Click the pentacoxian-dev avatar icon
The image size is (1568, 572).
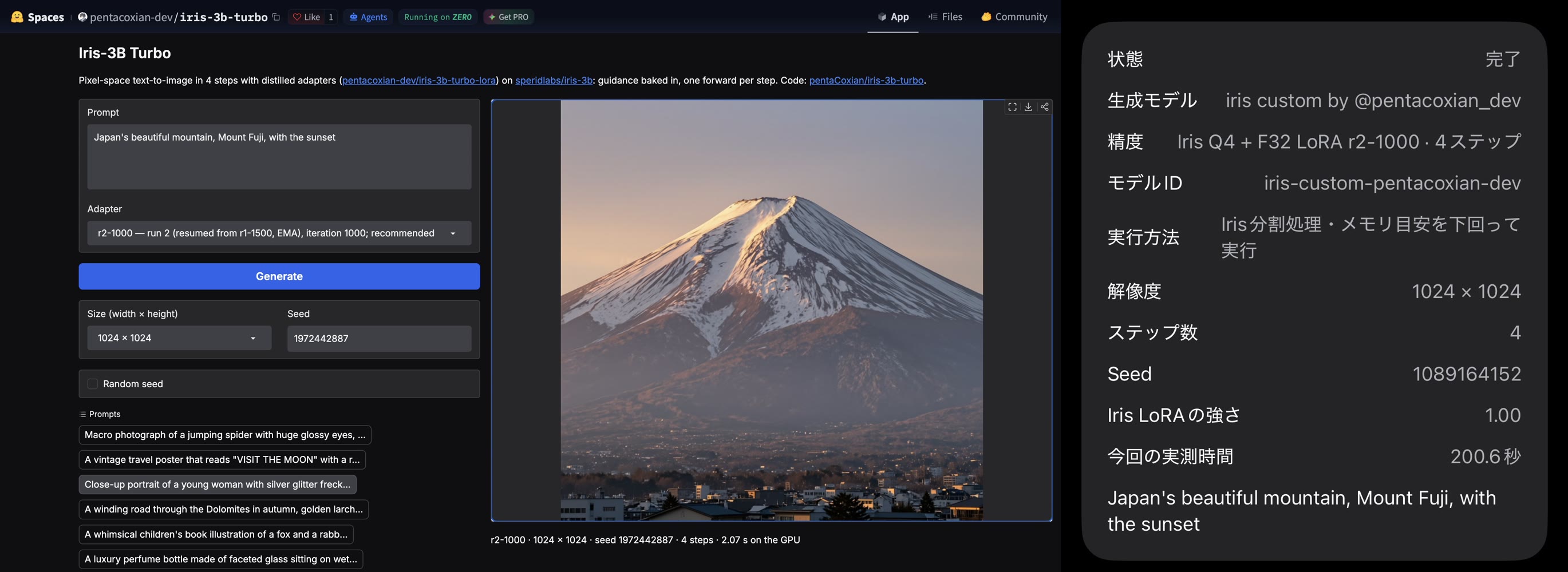pyautogui.click(x=83, y=17)
